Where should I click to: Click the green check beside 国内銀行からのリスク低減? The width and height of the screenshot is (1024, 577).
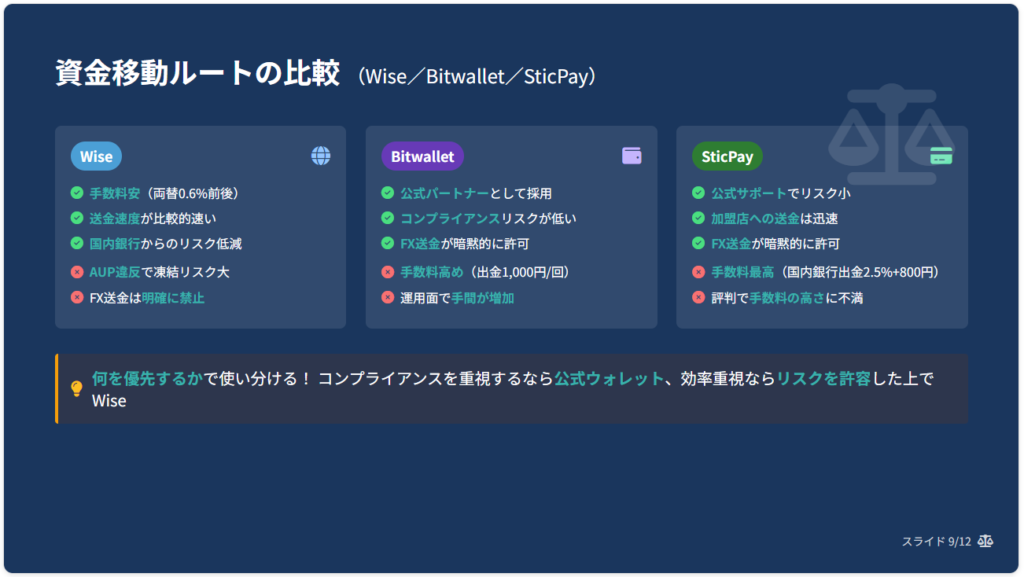click(x=77, y=243)
